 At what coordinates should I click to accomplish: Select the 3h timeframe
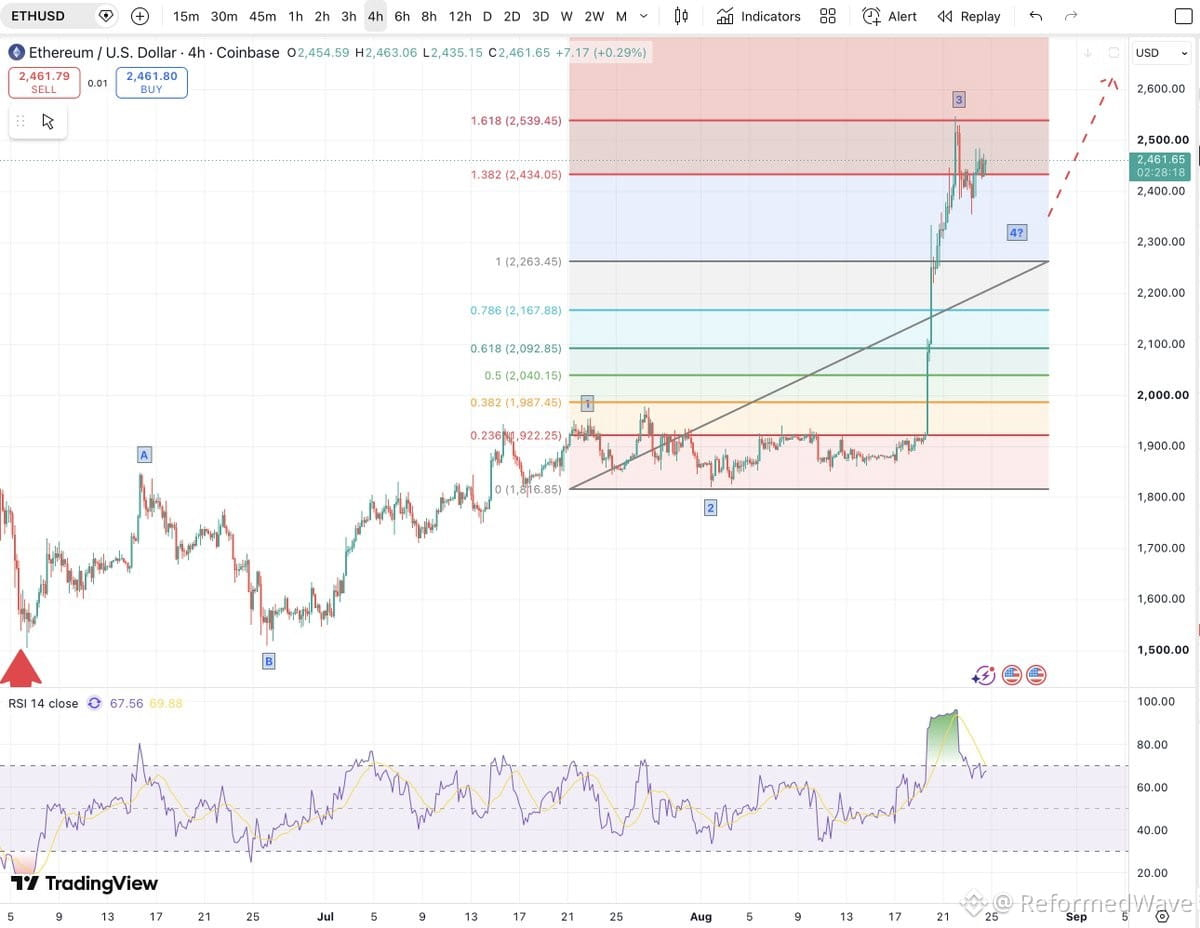coord(348,16)
